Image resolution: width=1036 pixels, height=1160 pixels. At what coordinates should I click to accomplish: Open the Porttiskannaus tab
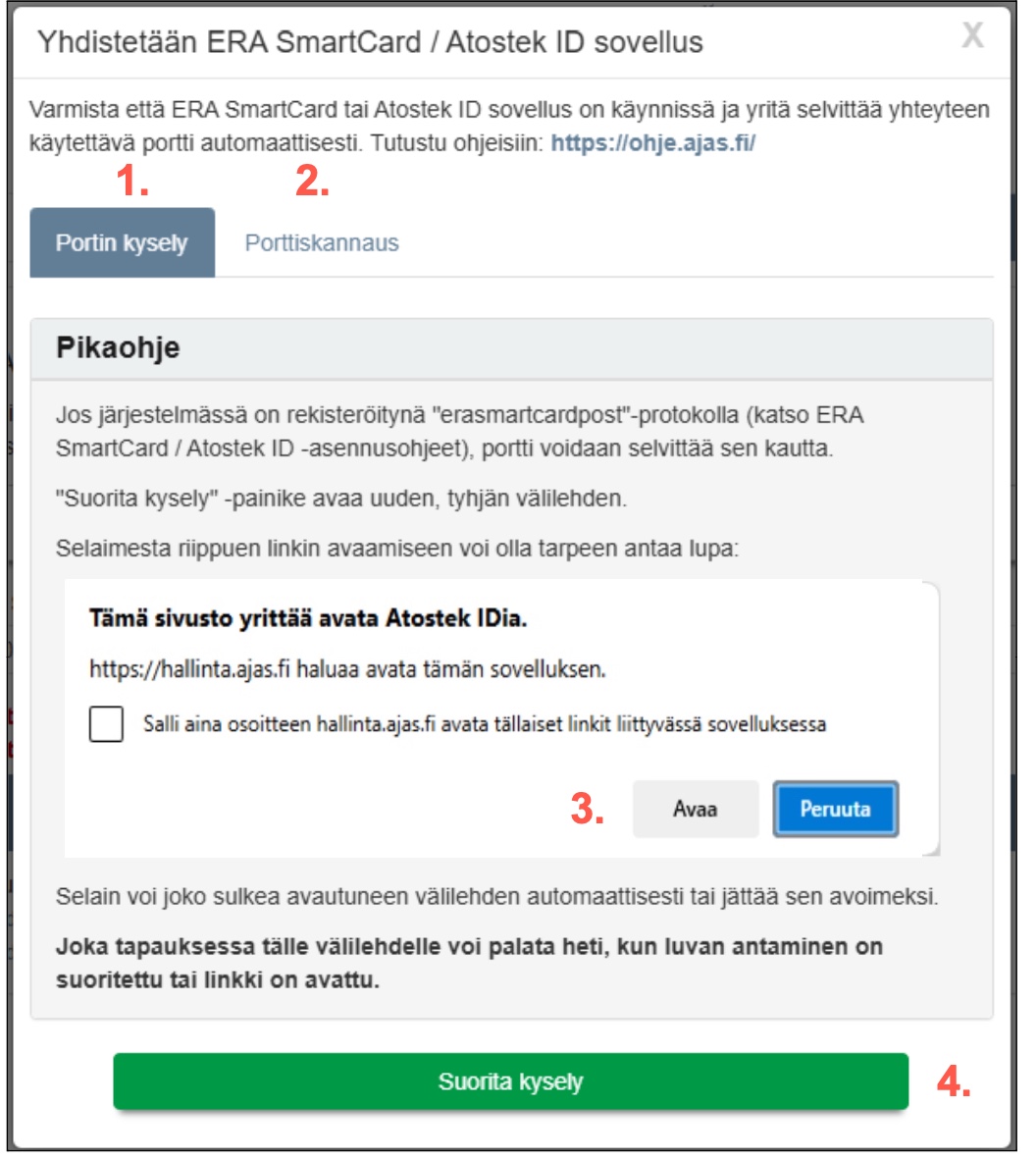click(x=322, y=243)
